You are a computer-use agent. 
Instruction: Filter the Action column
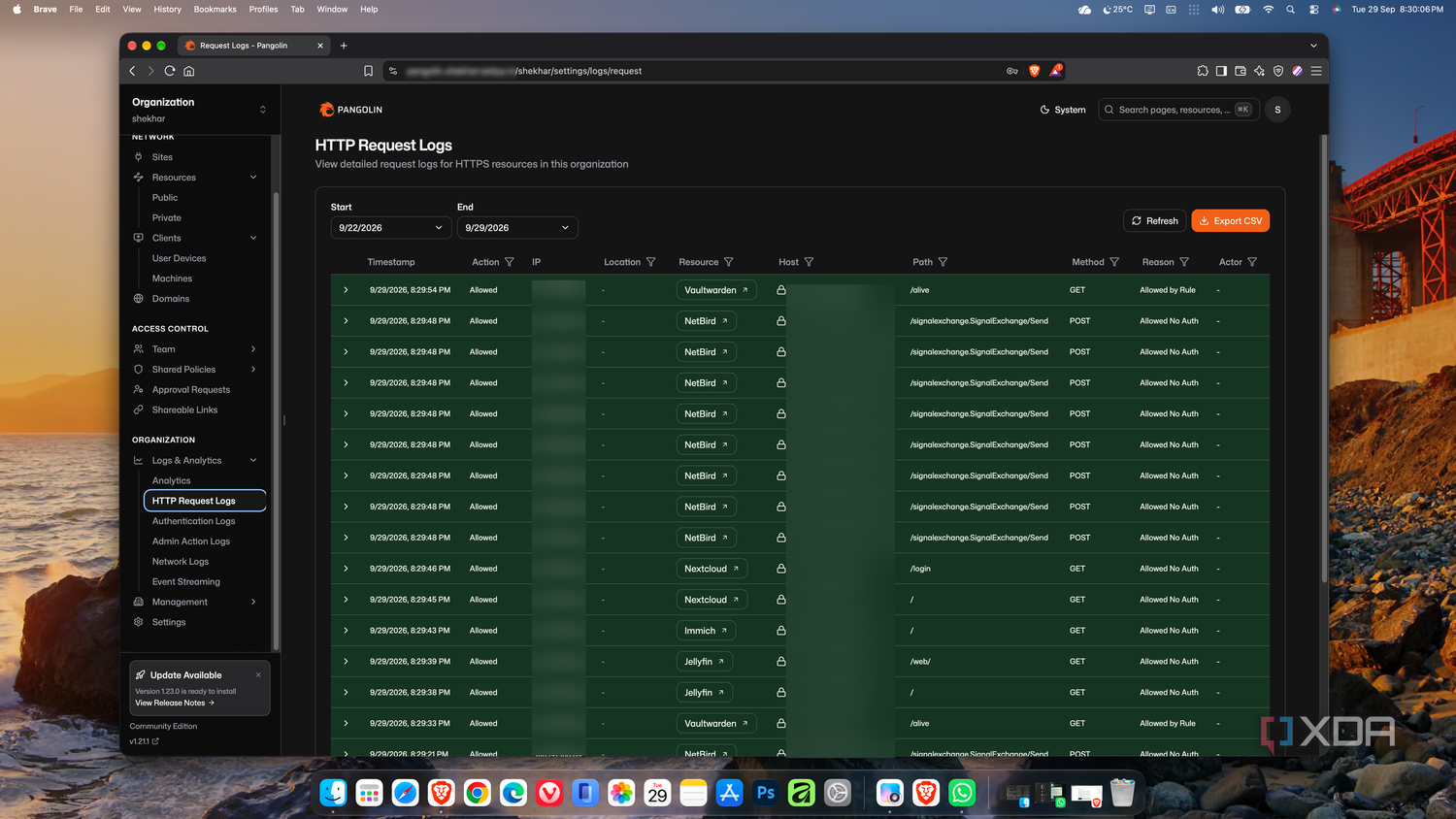click(x=510, y=262)
